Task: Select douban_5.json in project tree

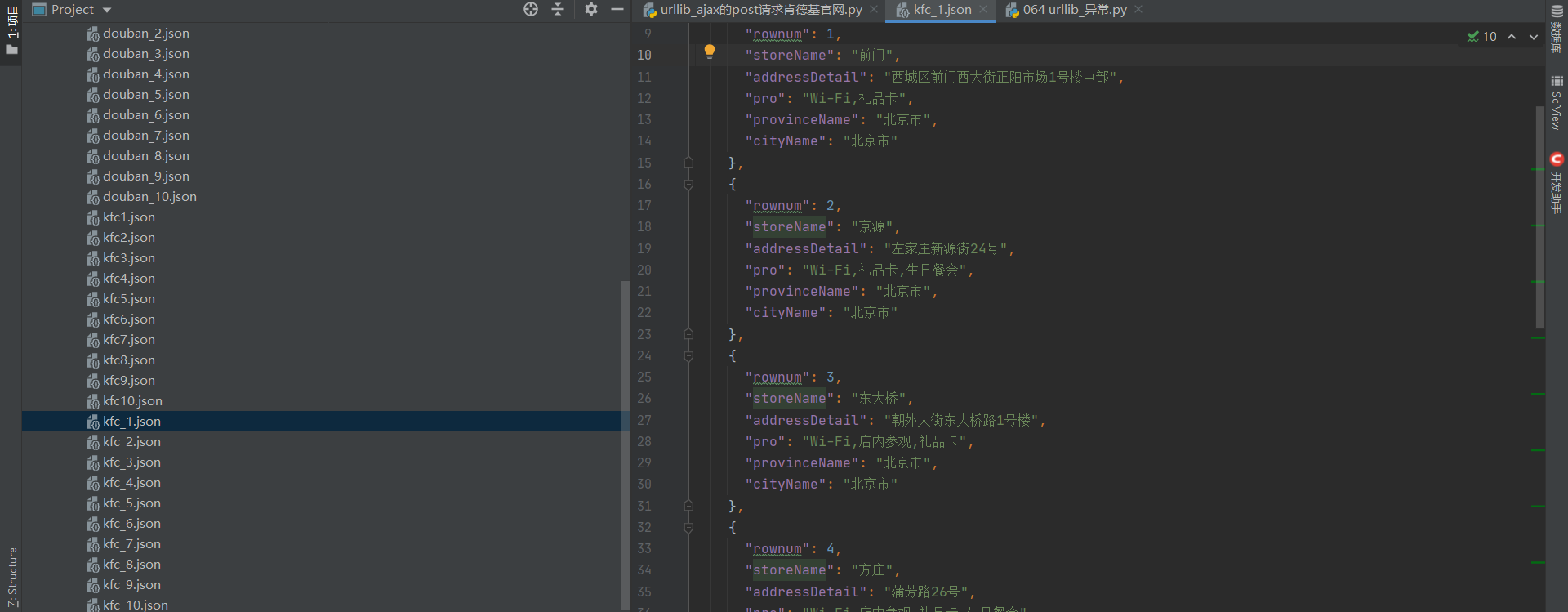Action: pos(145,95)
